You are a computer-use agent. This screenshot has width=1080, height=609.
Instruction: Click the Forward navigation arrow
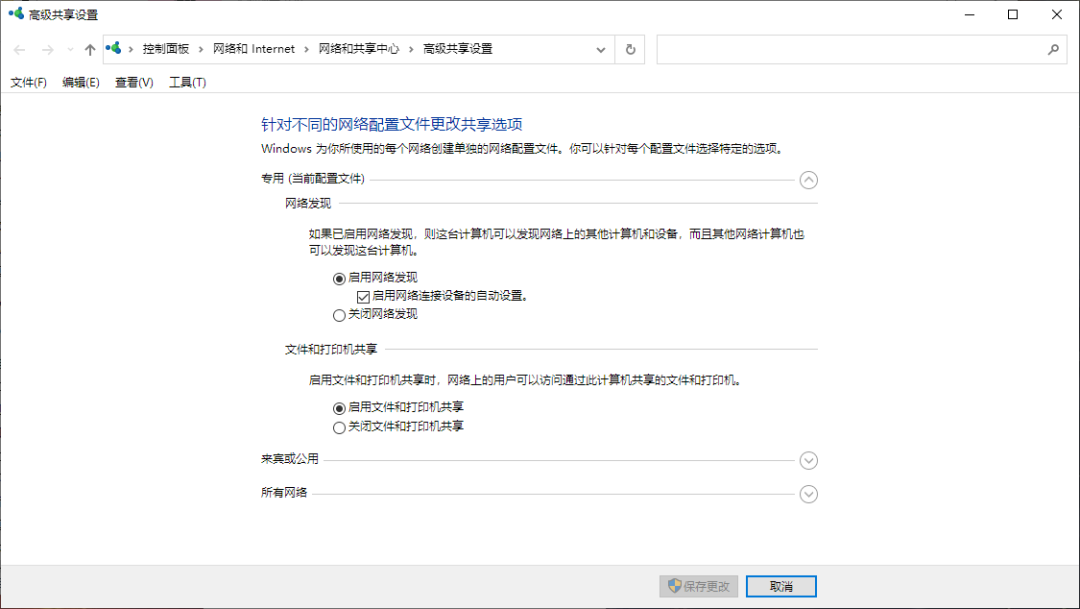47,49
